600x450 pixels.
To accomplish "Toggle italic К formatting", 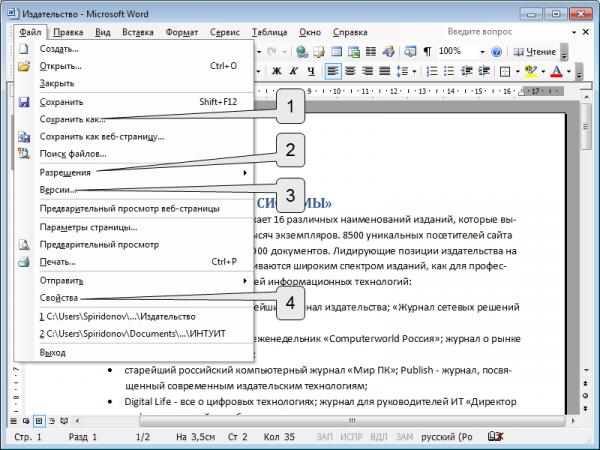I will point(294,71).
